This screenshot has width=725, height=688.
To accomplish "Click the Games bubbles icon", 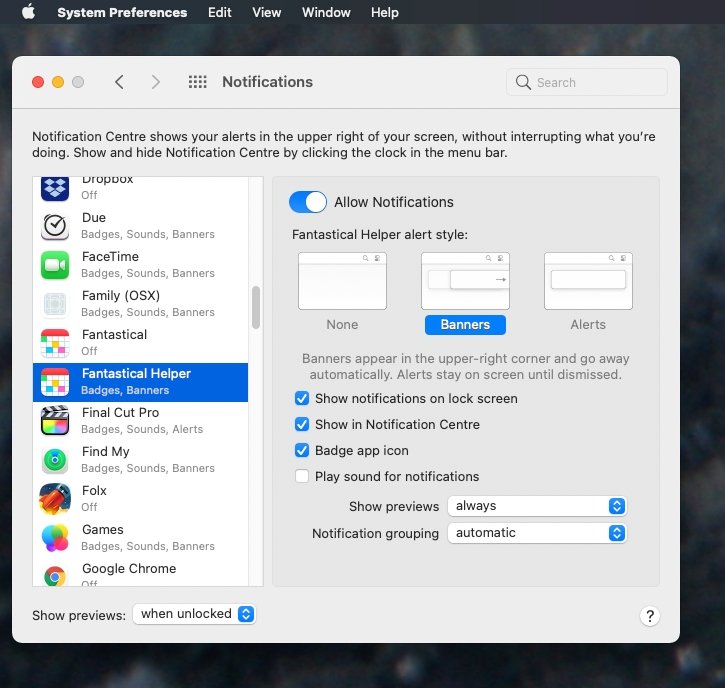I will pos(55,538).
